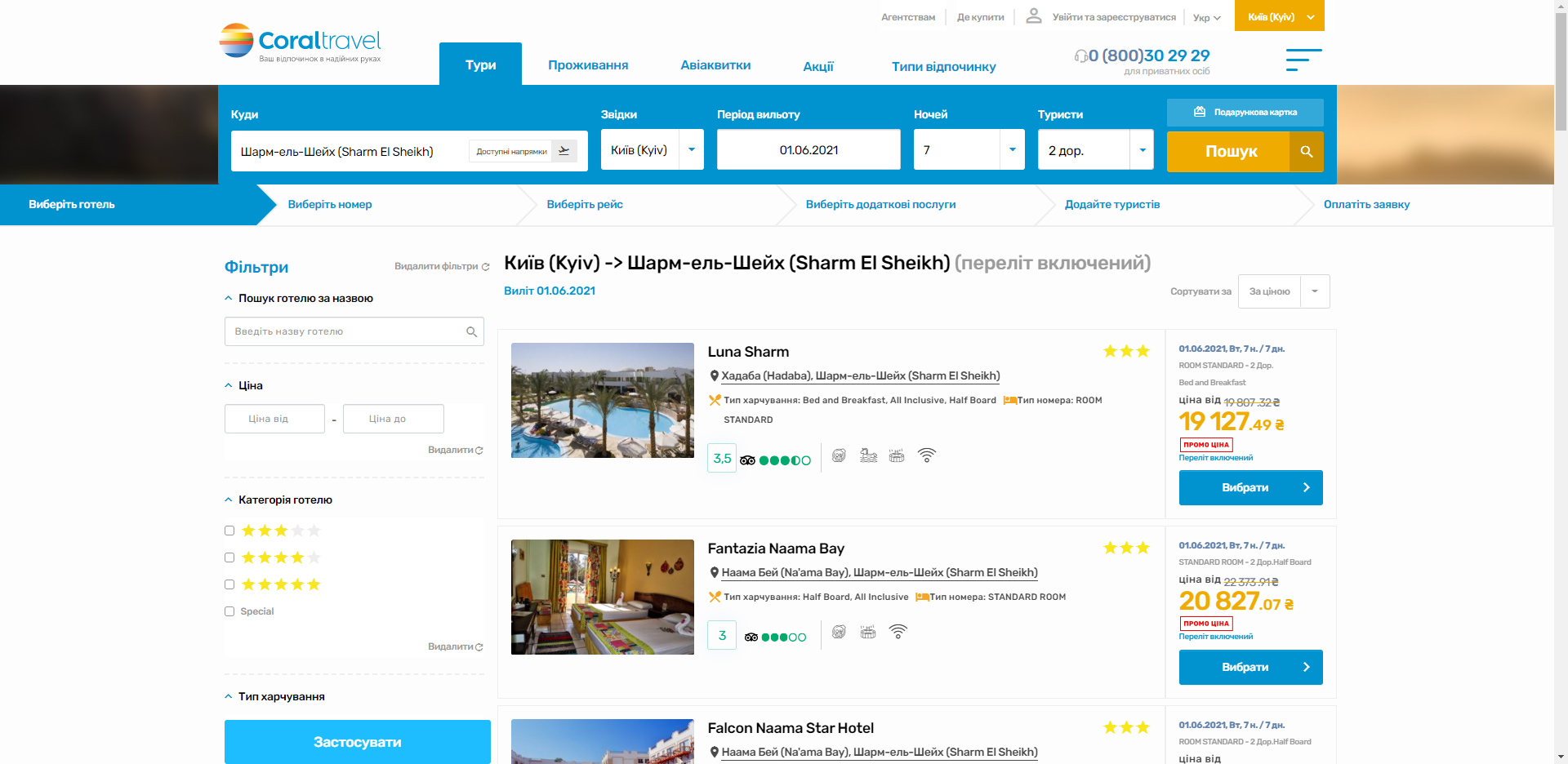
Task: Select the Акції tab
Action: coord(818,66)
